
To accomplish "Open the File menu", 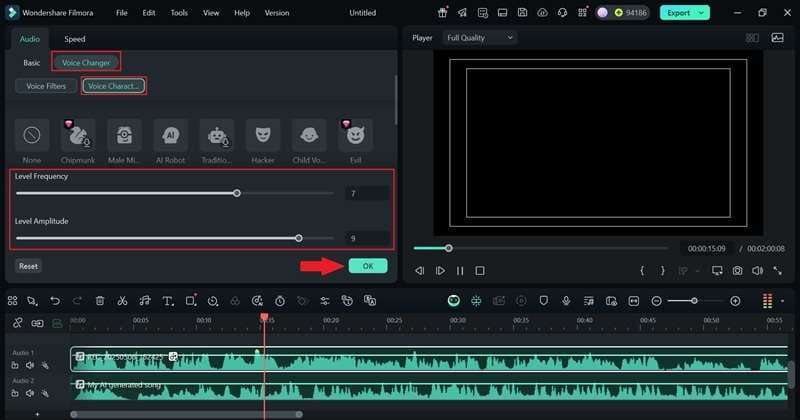I will coord(121,13).
